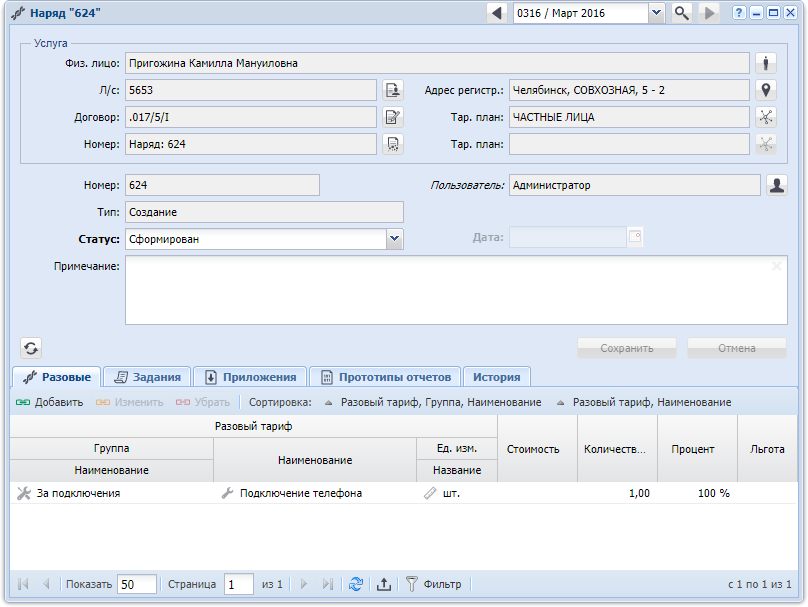Select the row Подключение телефона

coord(404,493)
